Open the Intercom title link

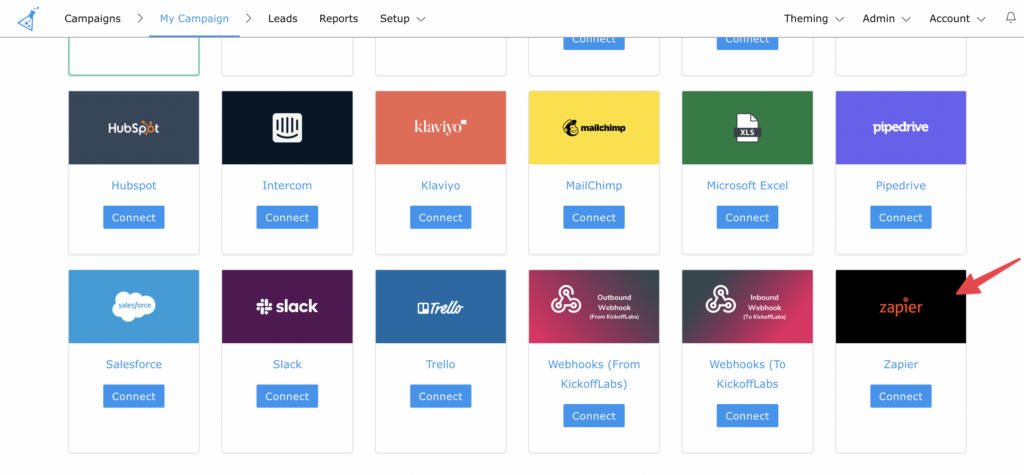point(287,186)
